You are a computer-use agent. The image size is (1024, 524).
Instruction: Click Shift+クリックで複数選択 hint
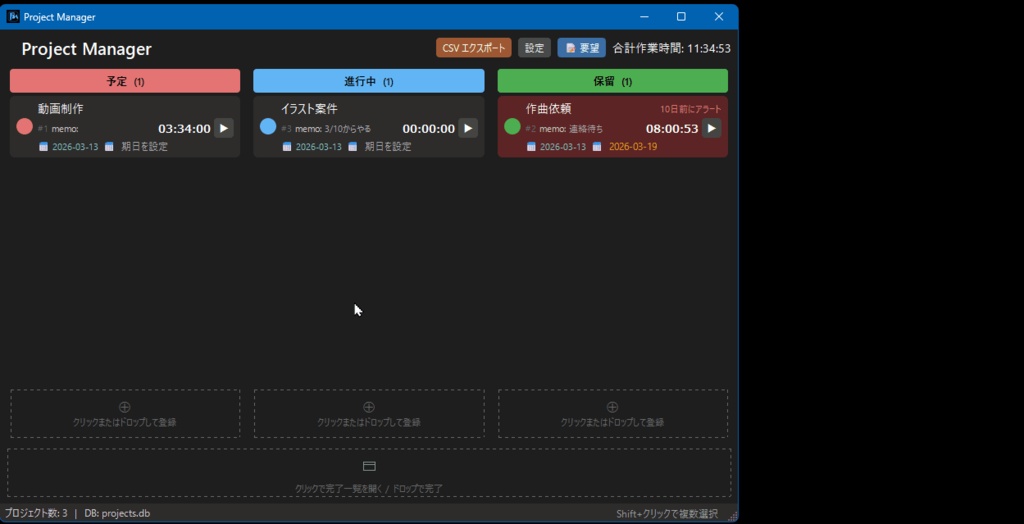click(667, 514)
